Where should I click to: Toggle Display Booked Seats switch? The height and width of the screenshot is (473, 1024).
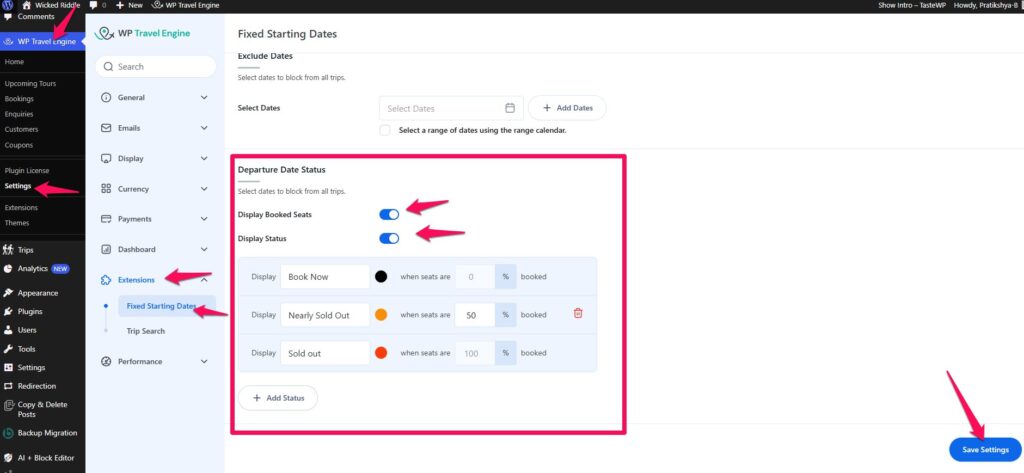(389, 214)
